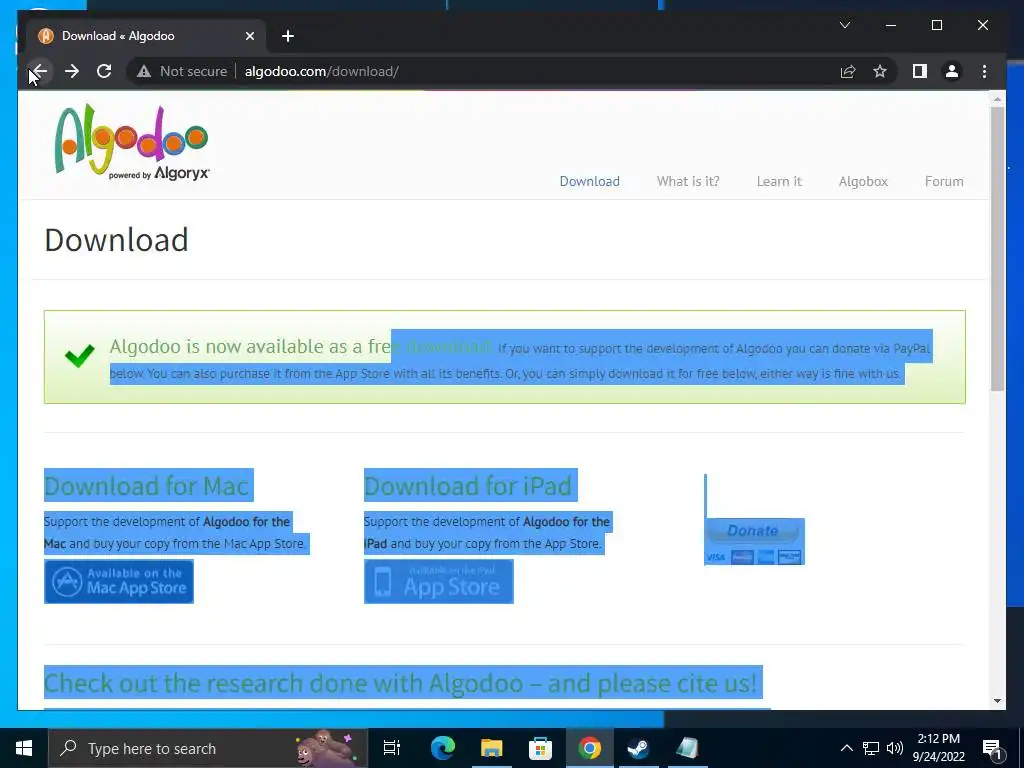
Task: Share this page via the share icon
Action: [x=848, y=71]
